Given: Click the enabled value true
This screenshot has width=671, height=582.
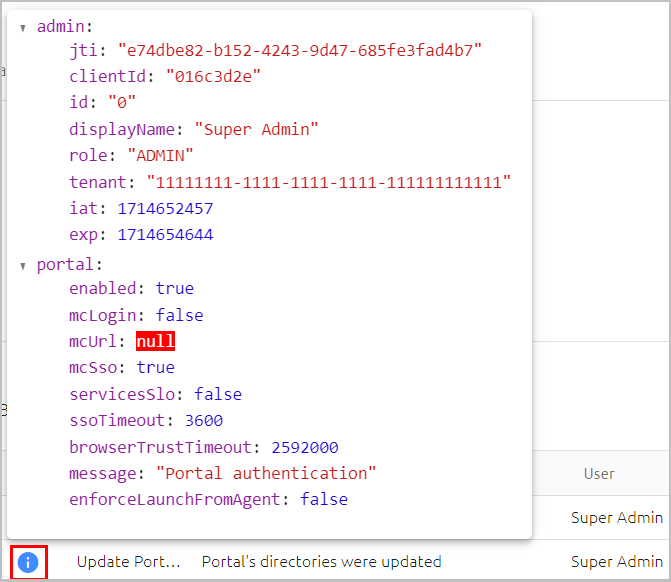Looking at the screenshot, I should (x=175, y=288).
